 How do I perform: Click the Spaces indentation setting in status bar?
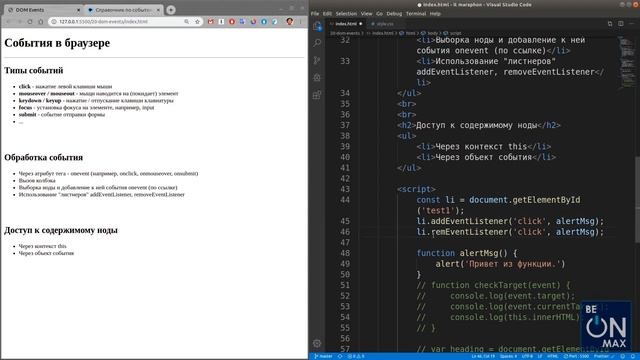(508, 356)
